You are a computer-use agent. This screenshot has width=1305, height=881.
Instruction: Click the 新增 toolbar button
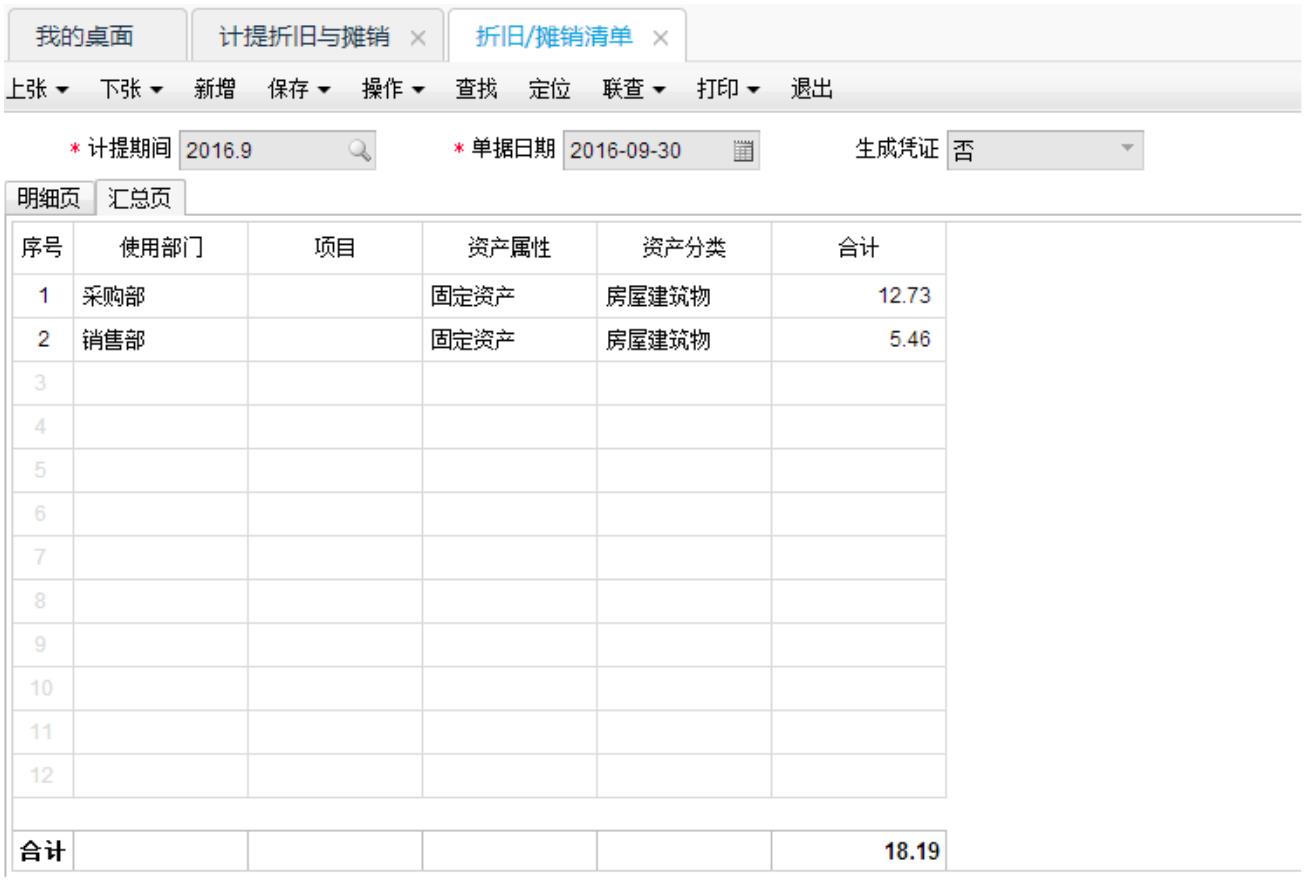click(215, 90)
